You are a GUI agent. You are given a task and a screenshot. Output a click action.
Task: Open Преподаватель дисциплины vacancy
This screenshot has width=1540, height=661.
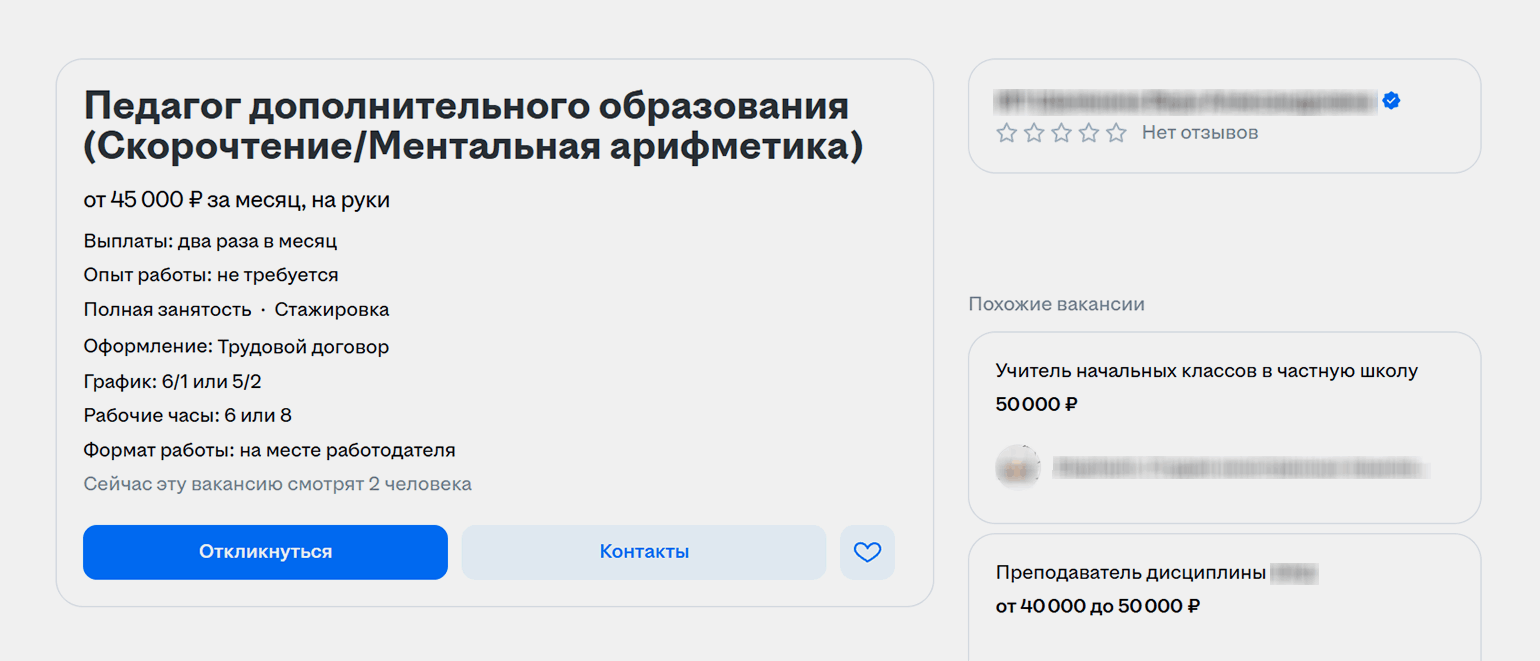(x=1131, y=573)
